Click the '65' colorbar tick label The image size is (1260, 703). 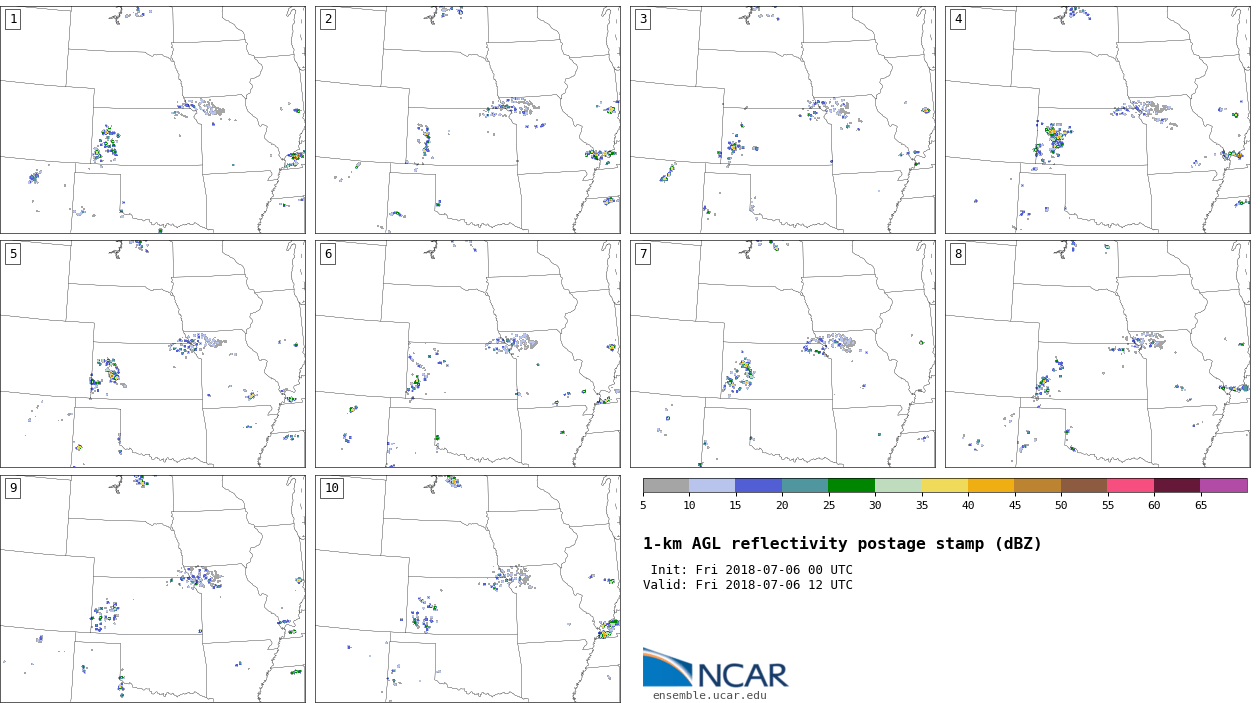pos(1200,505)
